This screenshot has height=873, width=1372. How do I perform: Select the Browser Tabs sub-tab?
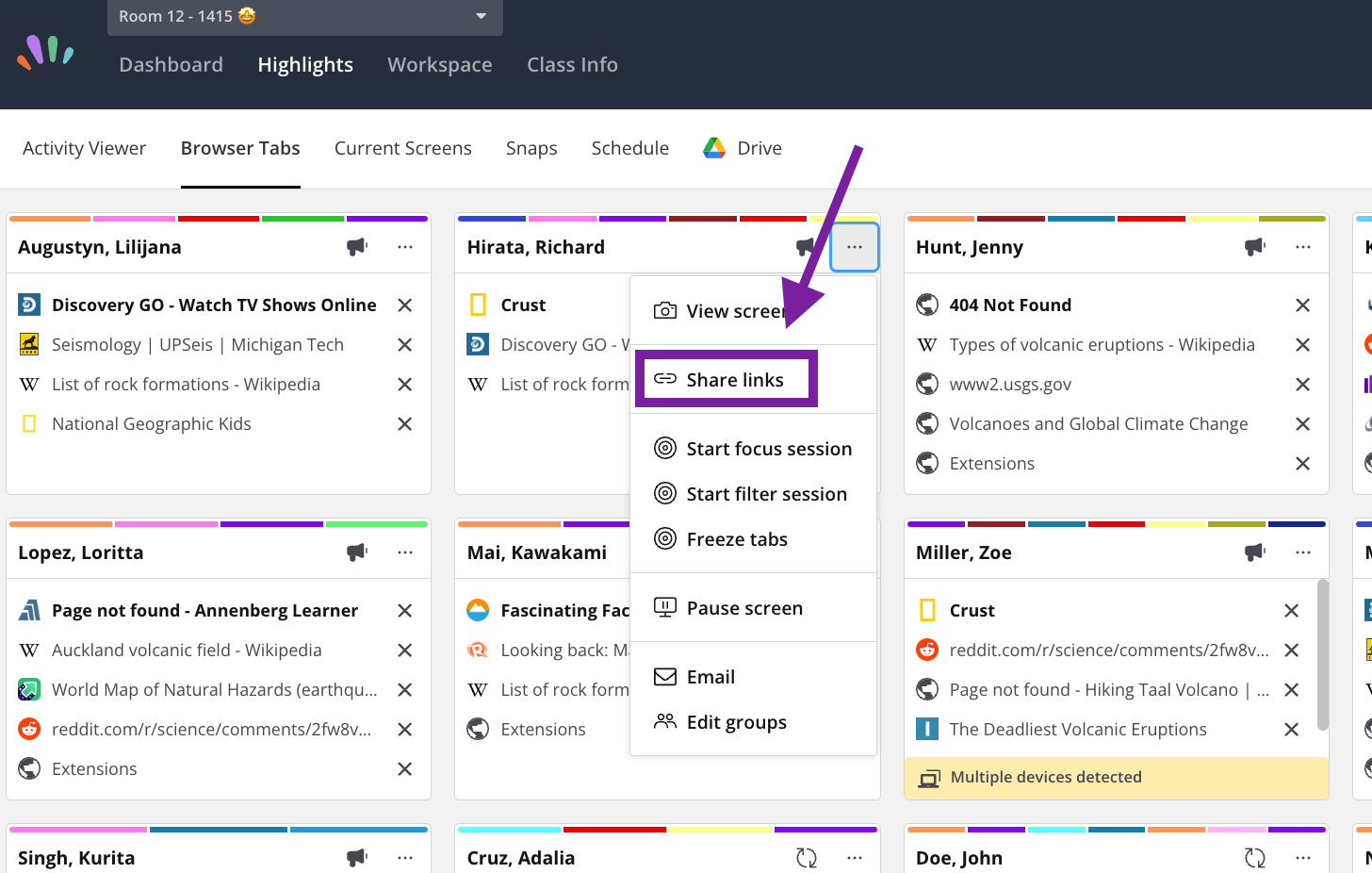click(240, 148)
